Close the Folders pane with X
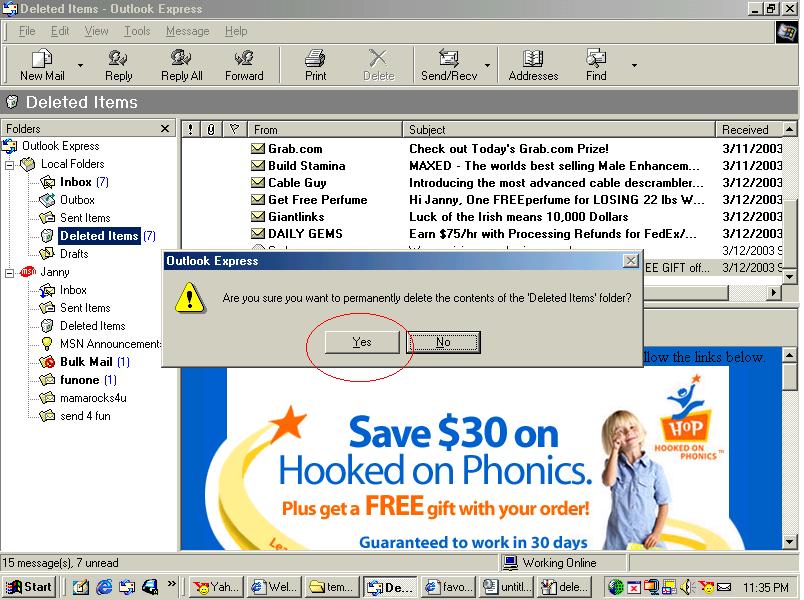This screenshot has width=804, height=600. (165, 129)
